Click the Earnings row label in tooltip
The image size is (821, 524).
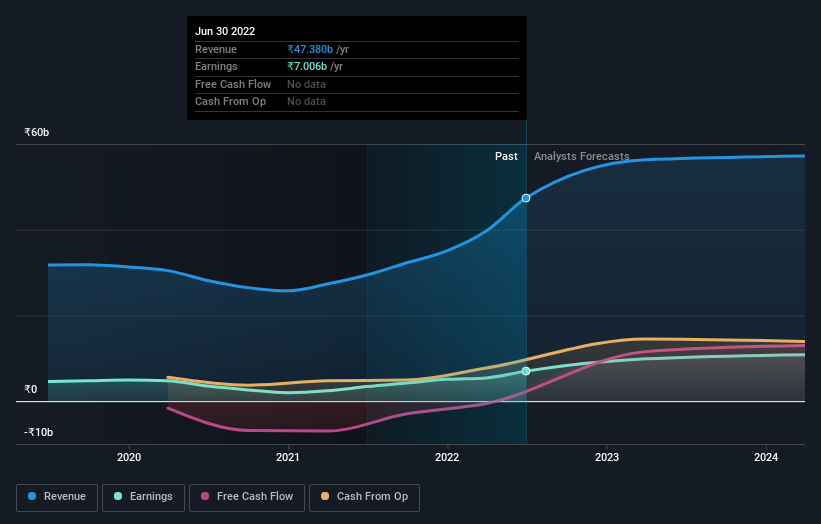[216, 66]
